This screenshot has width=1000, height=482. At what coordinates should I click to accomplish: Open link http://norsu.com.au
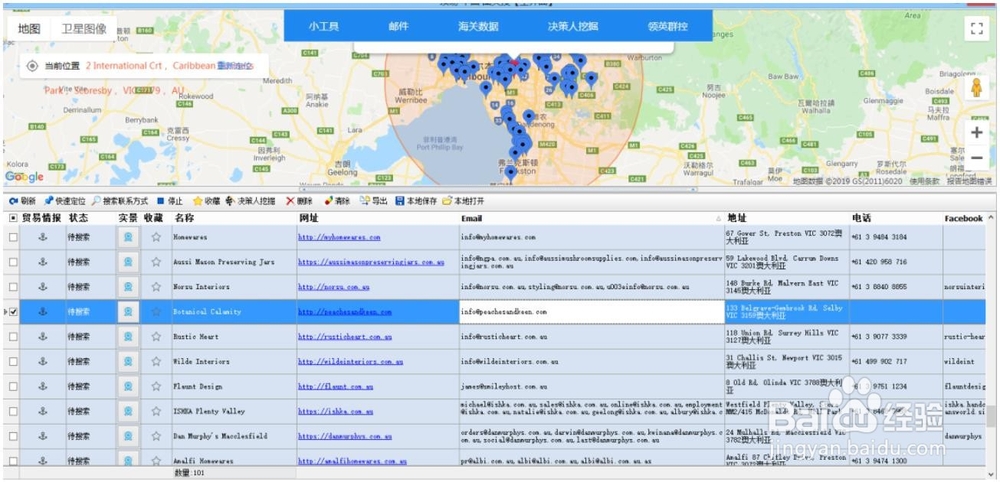(x=334, y=287)
